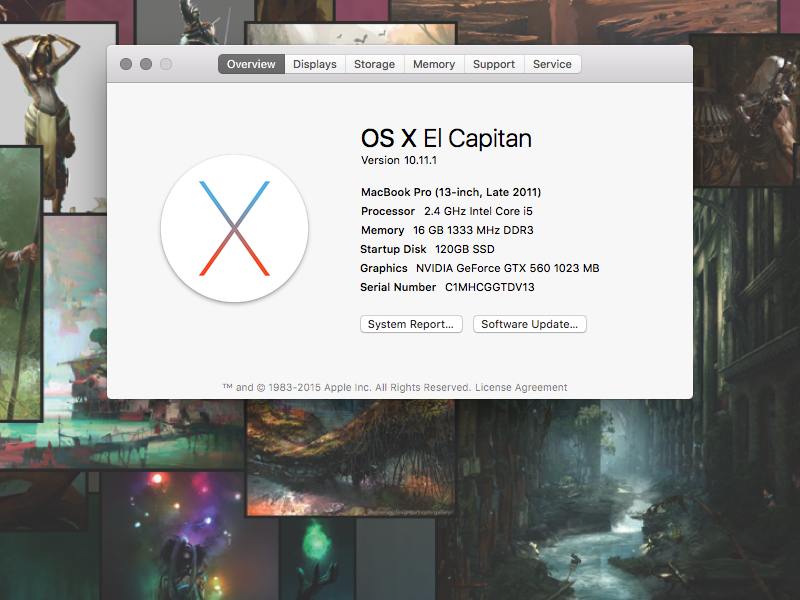Image resolution: width=800 pixels, height=600 pixels.
Task: Click the OS X El Capitan logo
Action: coord(234,229)
